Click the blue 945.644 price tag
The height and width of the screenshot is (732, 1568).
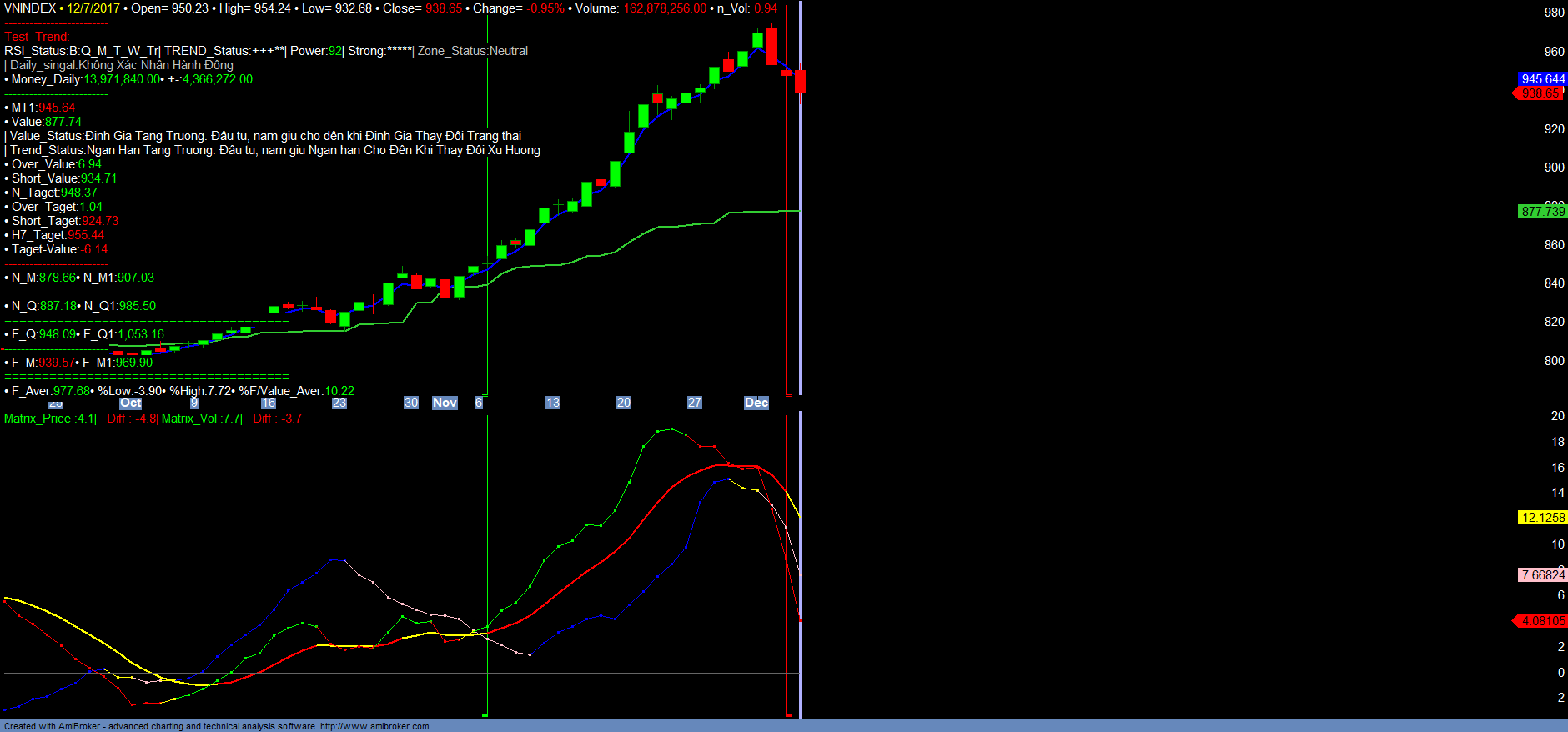coord(1542,79)
